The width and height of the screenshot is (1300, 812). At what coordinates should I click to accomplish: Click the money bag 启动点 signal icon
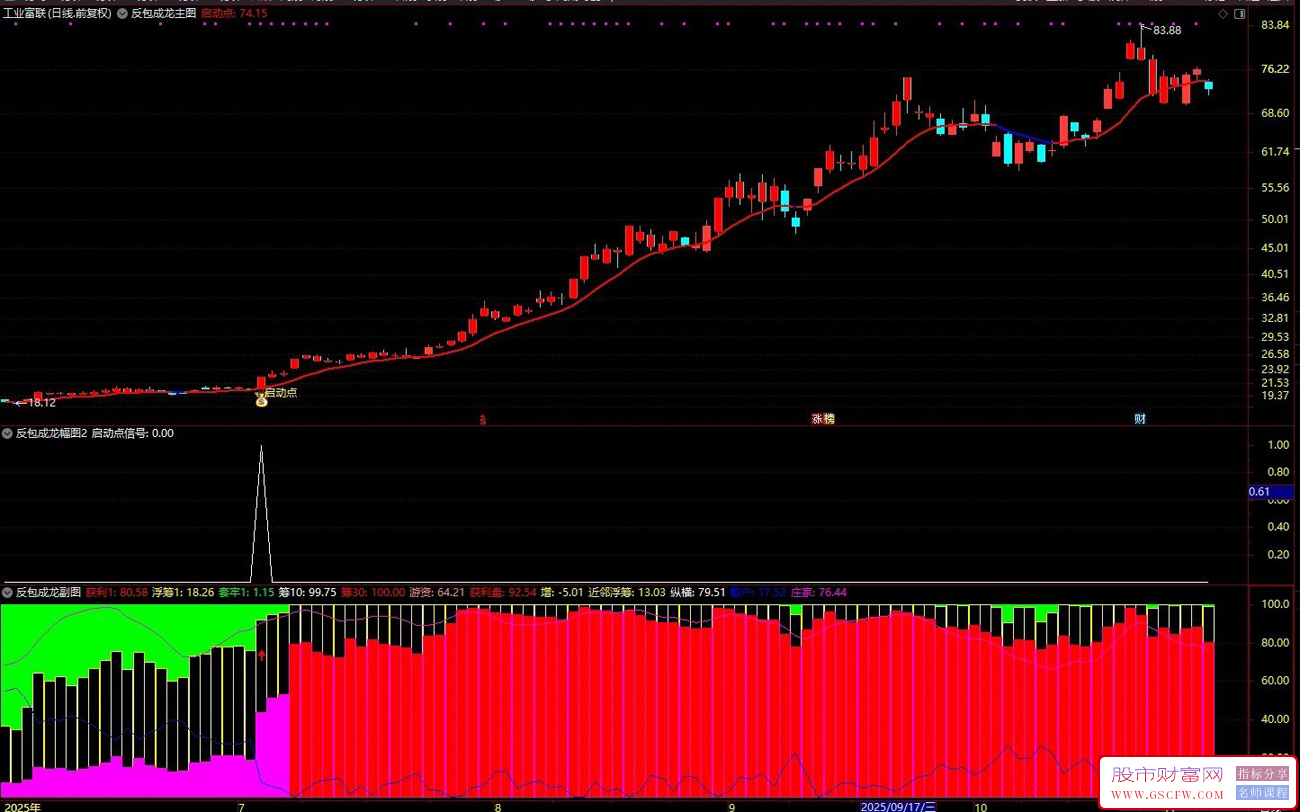click(x=261, y=398)
